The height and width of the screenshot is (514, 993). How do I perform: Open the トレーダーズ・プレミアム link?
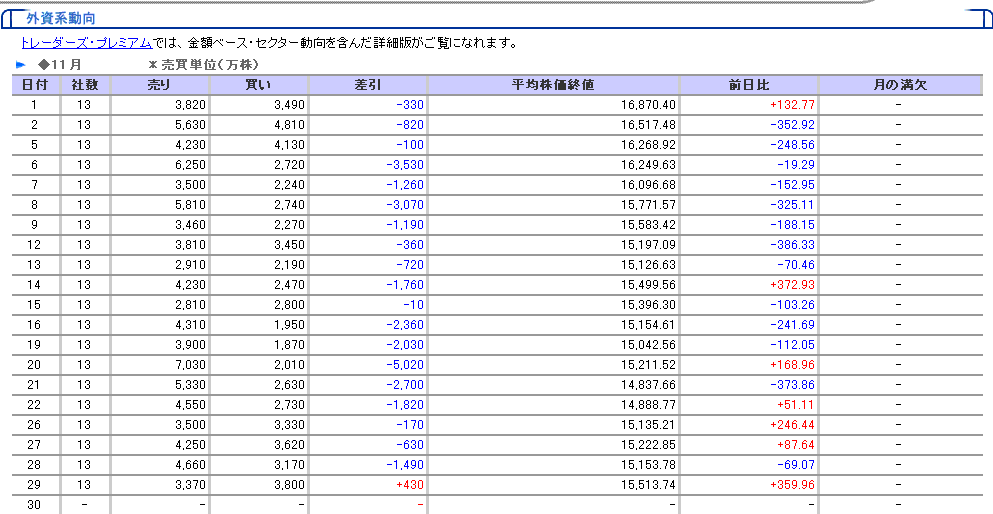pyautogui.click(x=86, y=43)
